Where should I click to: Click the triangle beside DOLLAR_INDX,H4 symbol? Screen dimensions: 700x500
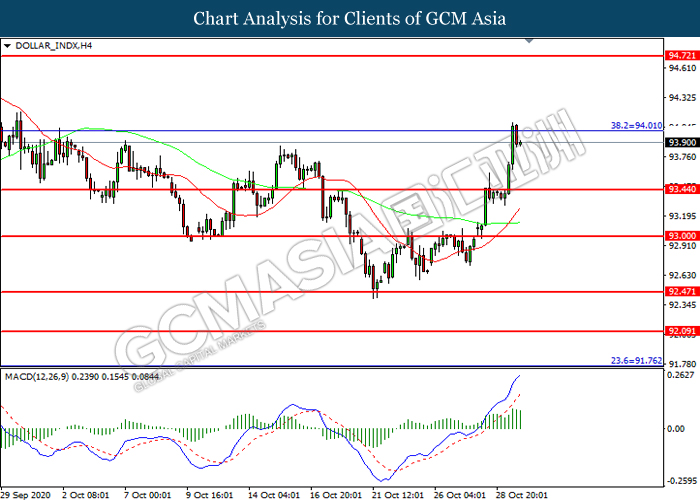[8, 46]
